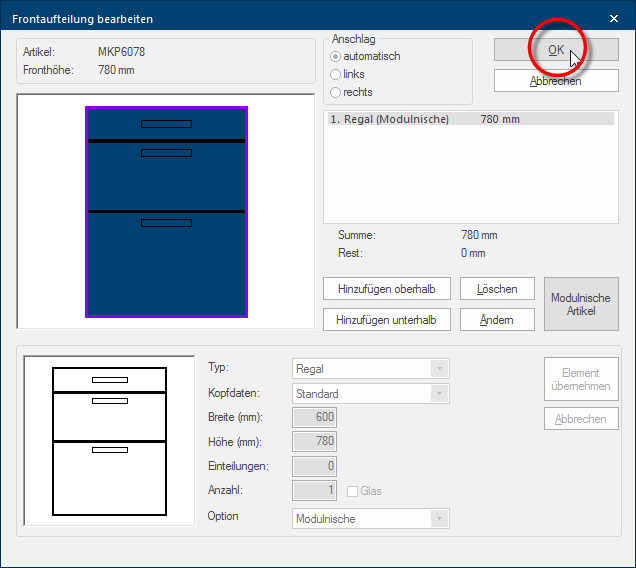Click the blue front preview drawing
This screenshot has width=636, height=568.
pos(166,212)
